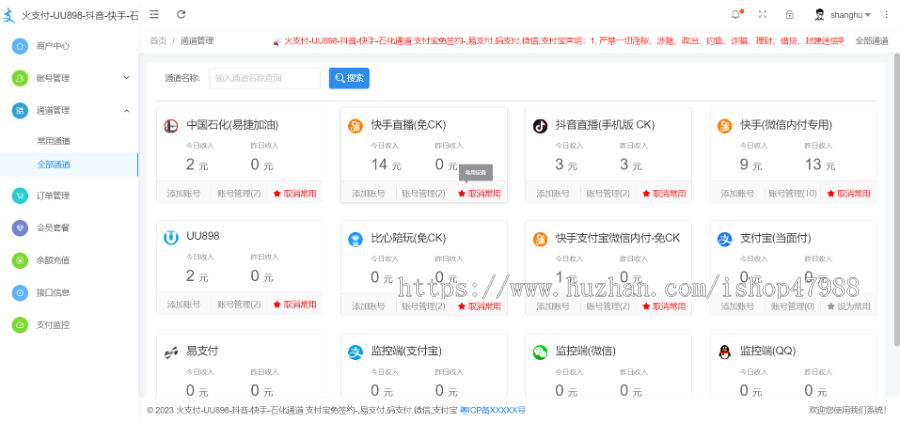The image size is (900, 423).
Task: Set 支付宝(当面付) as favorite with 设为常用
Action: pos(849,306)
